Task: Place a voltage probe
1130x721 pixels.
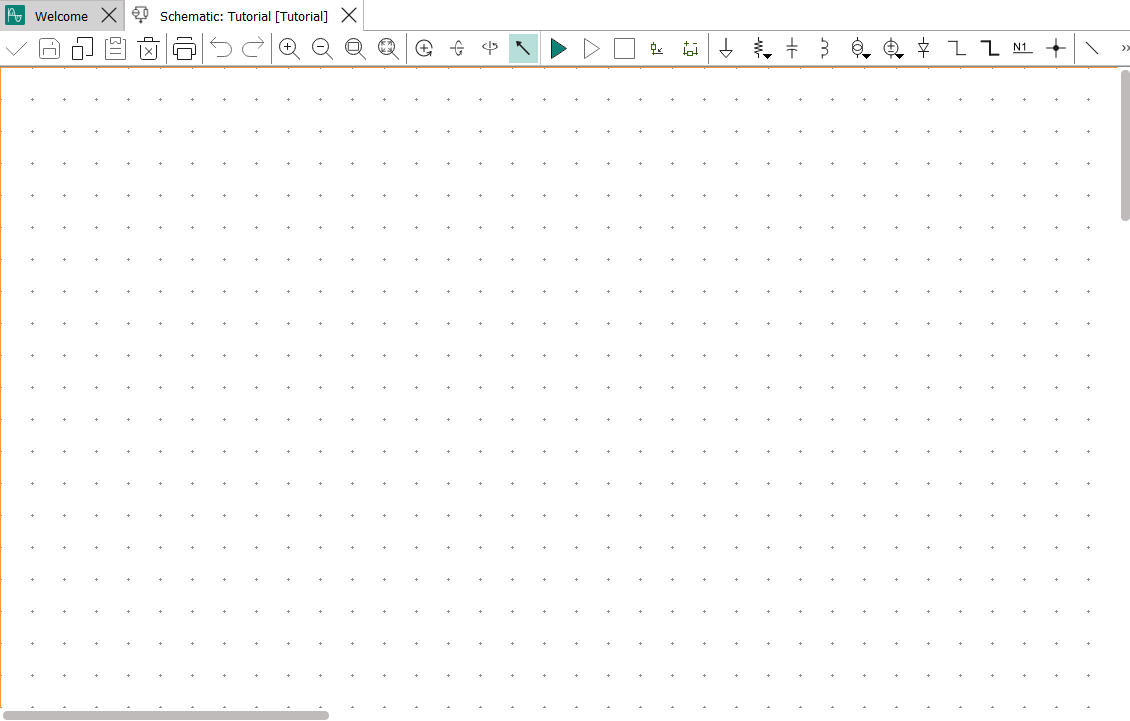Action: [x=657, y=49]
